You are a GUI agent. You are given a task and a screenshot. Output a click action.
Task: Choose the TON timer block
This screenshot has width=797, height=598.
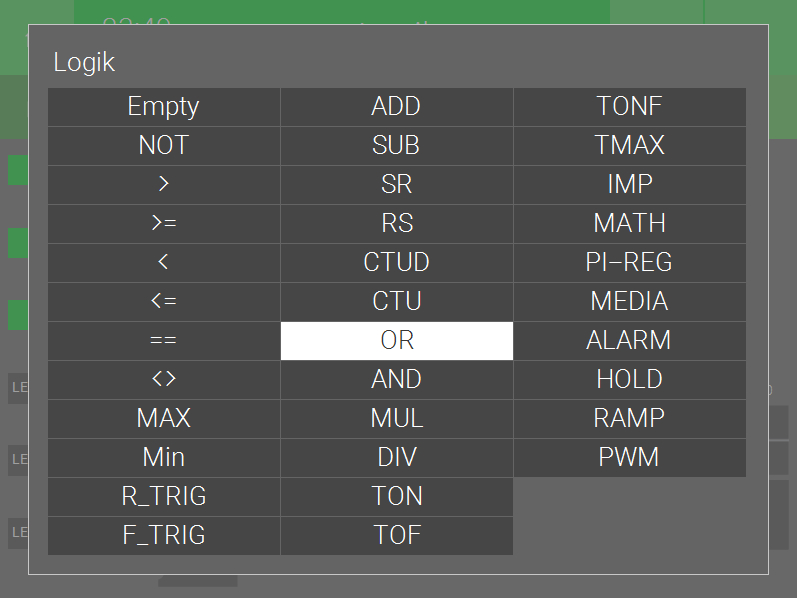tap(396, 497)
